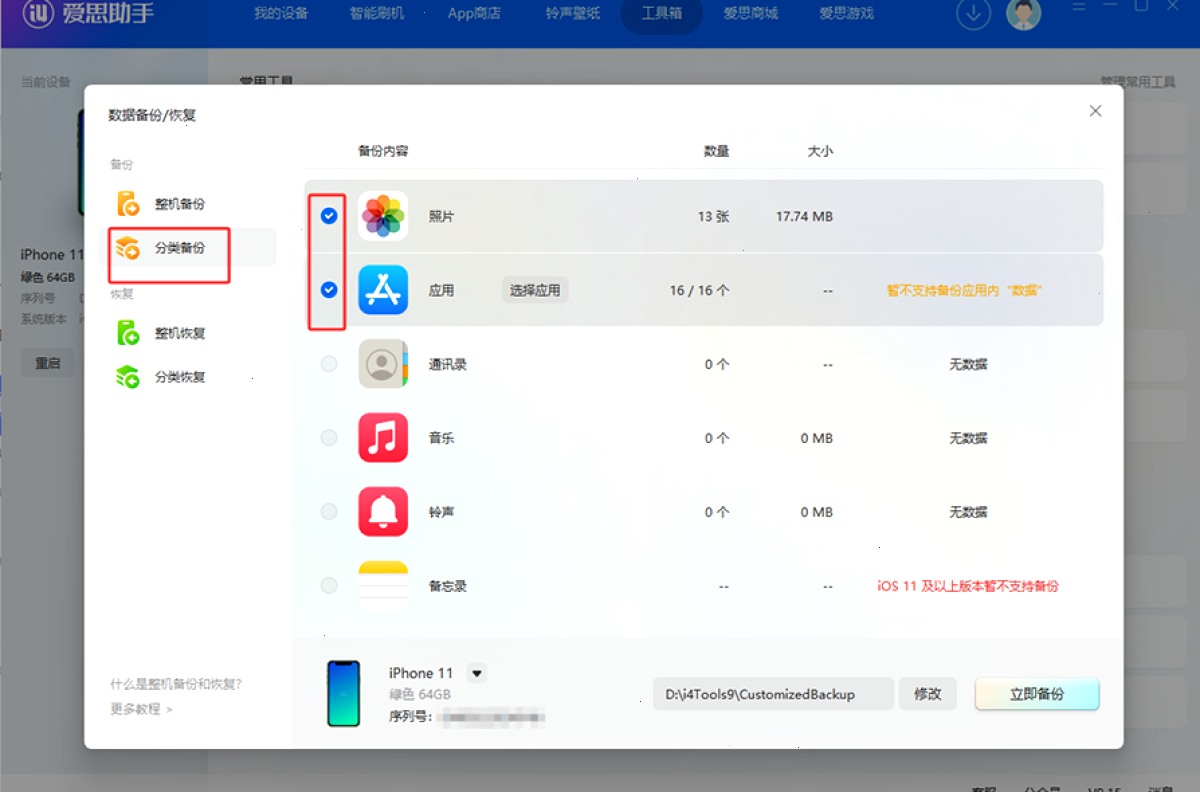Expand the iPhone 11 device dropdown arrow
Screen dimensions: 1200x792
click(x=477, y=673)
